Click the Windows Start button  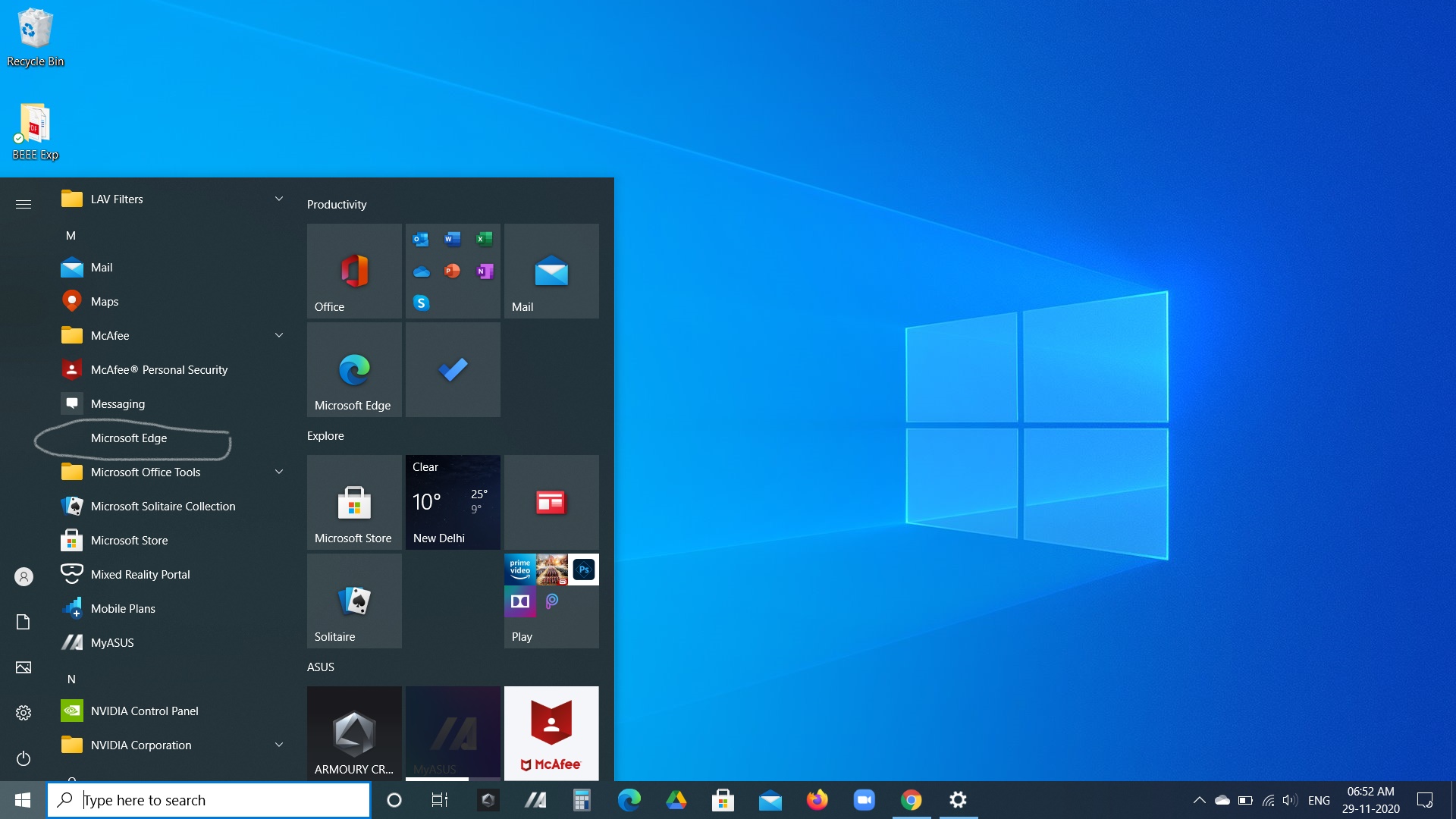pyautogui.click(x=23, y=800)
